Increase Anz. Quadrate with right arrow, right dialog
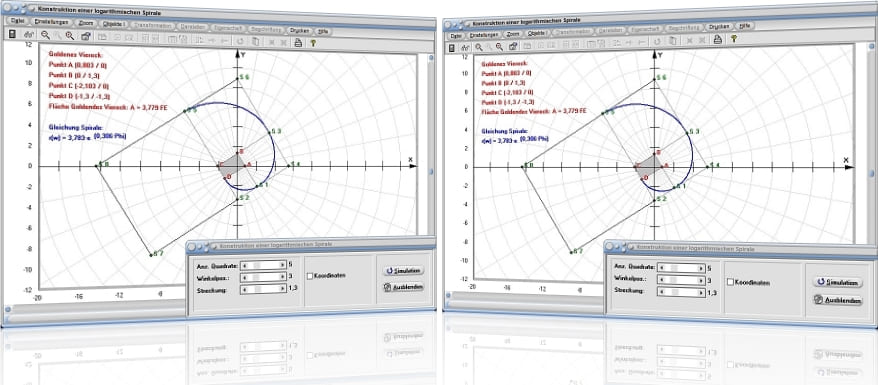 [701, 268]
